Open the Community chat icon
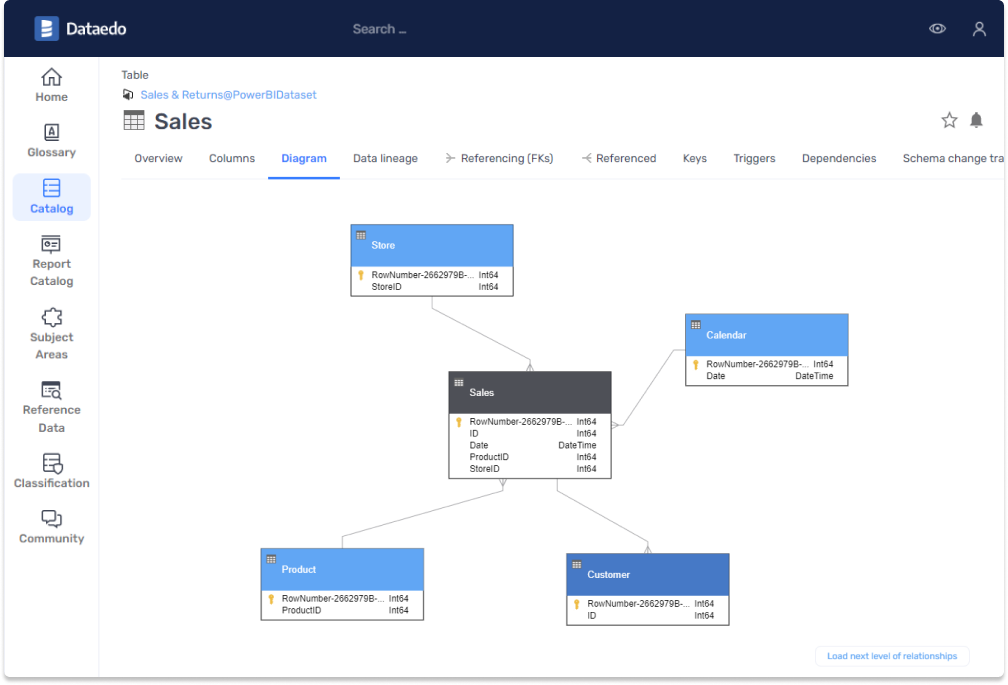1008x685 pixels. 51,519
